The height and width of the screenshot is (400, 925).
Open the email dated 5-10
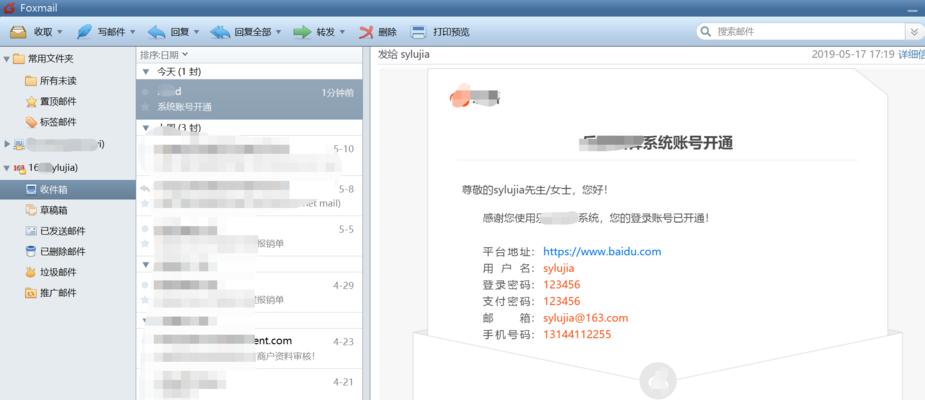point(249,155)
